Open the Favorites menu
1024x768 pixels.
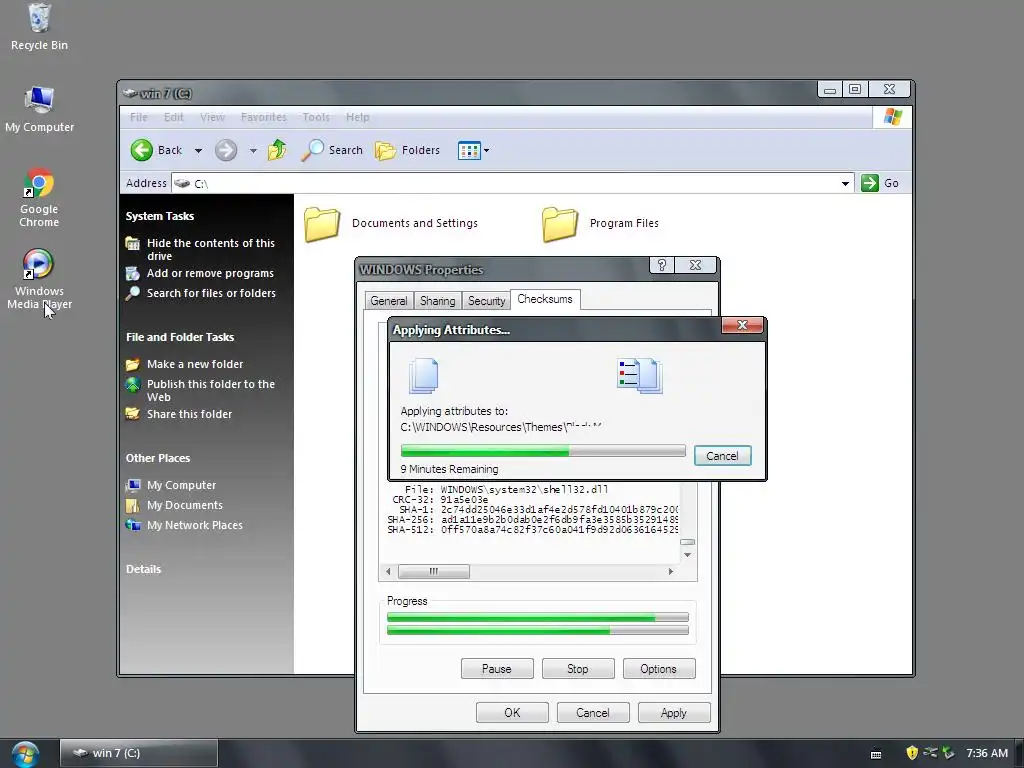(263, 118)
